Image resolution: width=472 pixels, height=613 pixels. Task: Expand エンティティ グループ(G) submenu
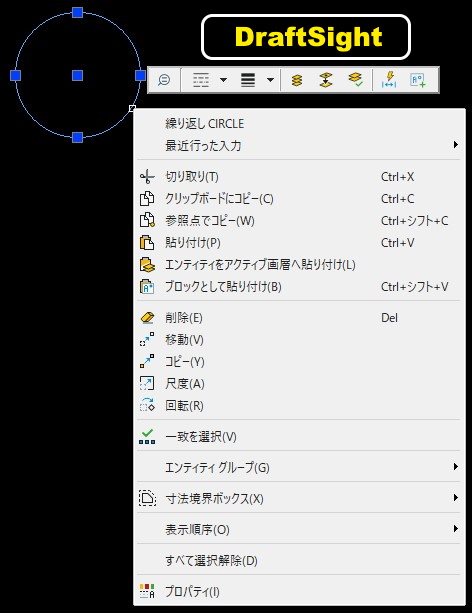click(300, 467)
